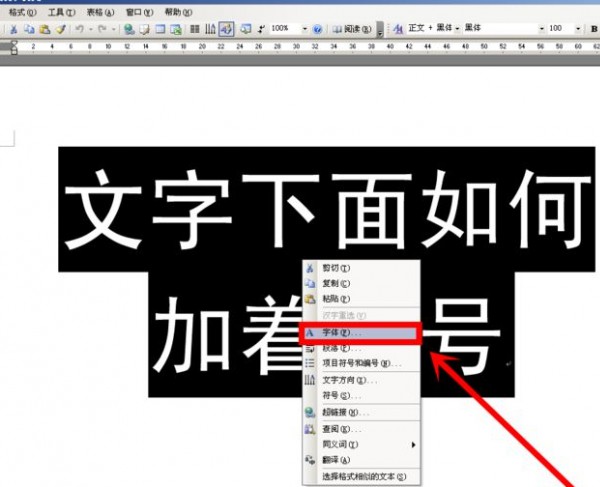Expand the toolbar options chevron after 阅读

[x=380, y=29]
